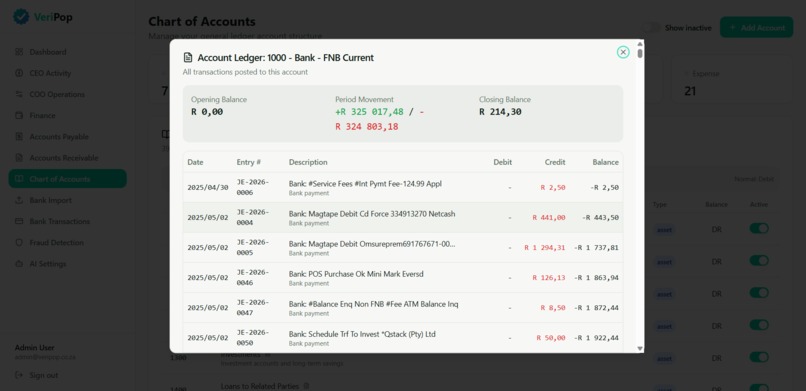Click the 2025/04/30 date cell
Screen dimensions: 806x391
tap(208, 188)
